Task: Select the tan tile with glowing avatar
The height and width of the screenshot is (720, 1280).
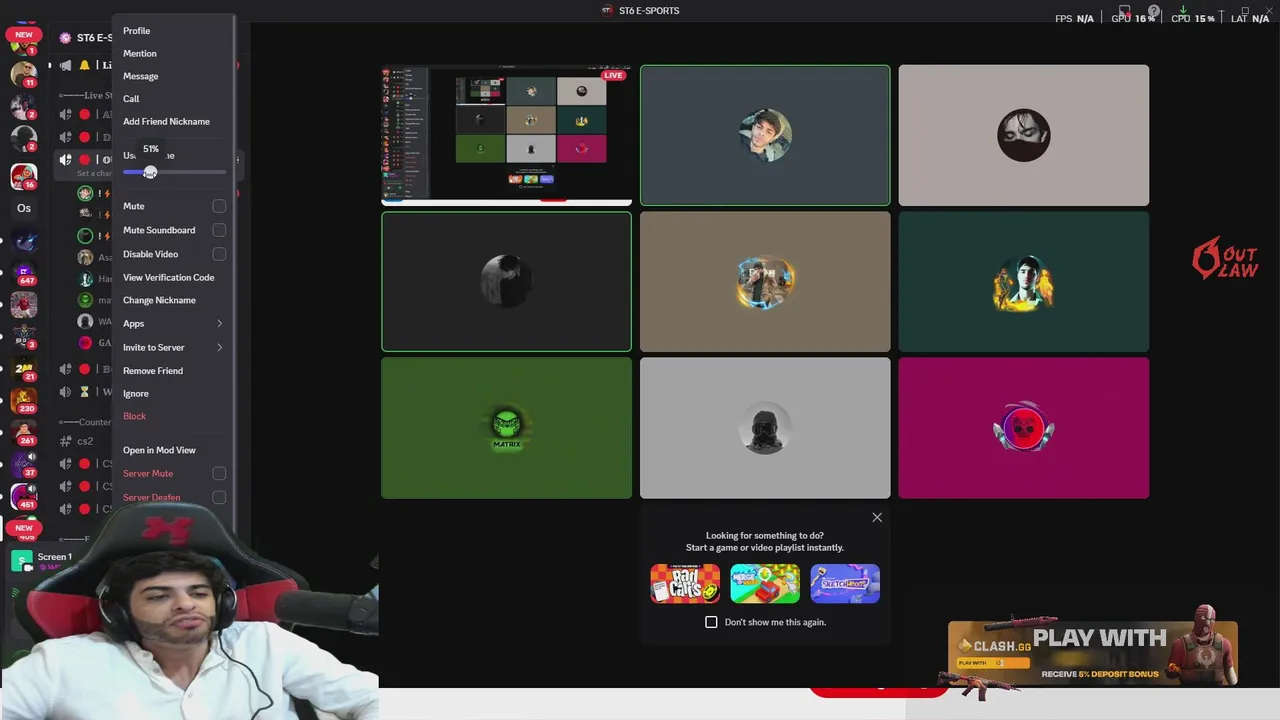Action: (765, 282)
